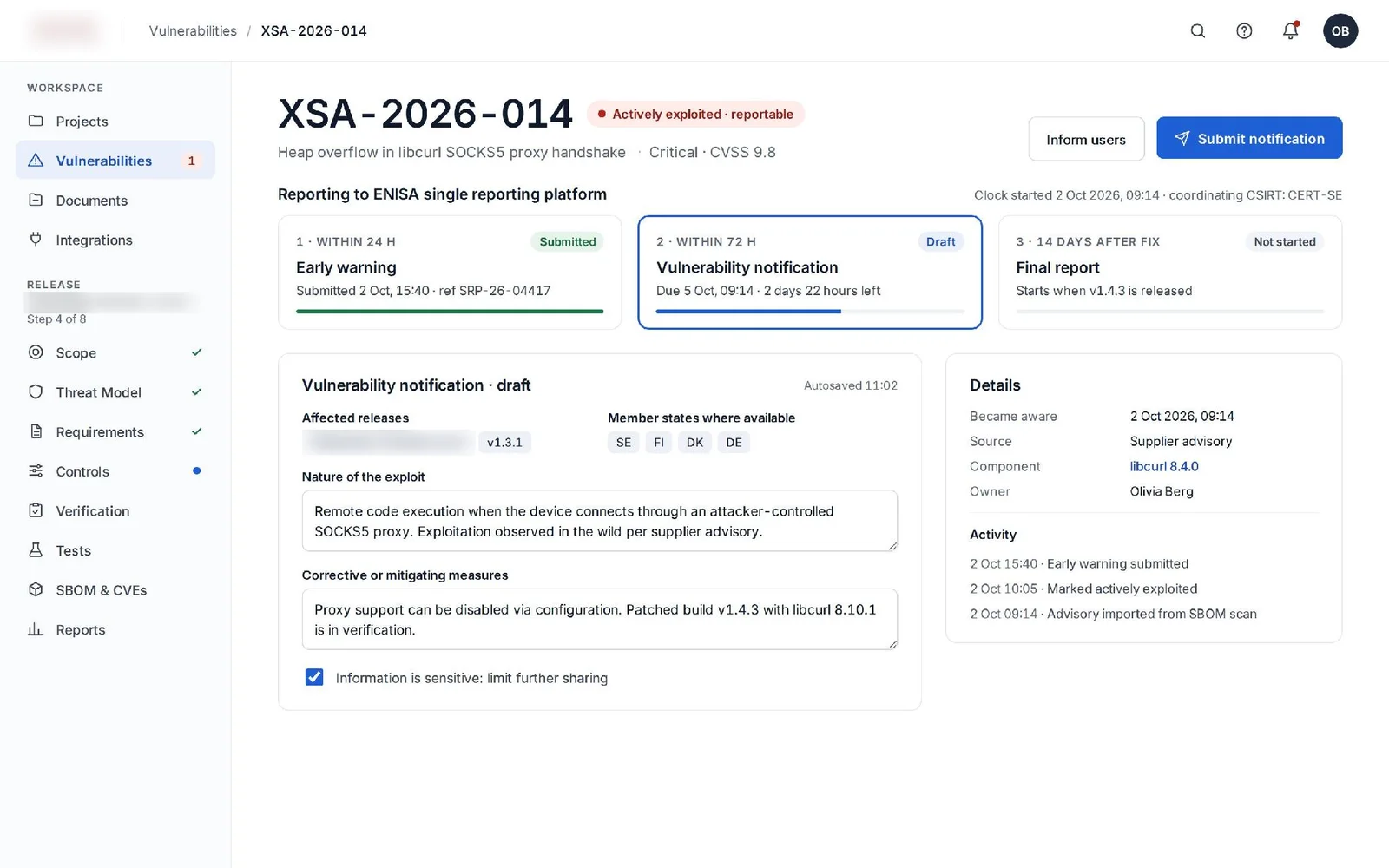Image resolution: width=1389 pixels, height=868 pixels.
Task: Click the Draft status badge
Action: coord(940,241)
